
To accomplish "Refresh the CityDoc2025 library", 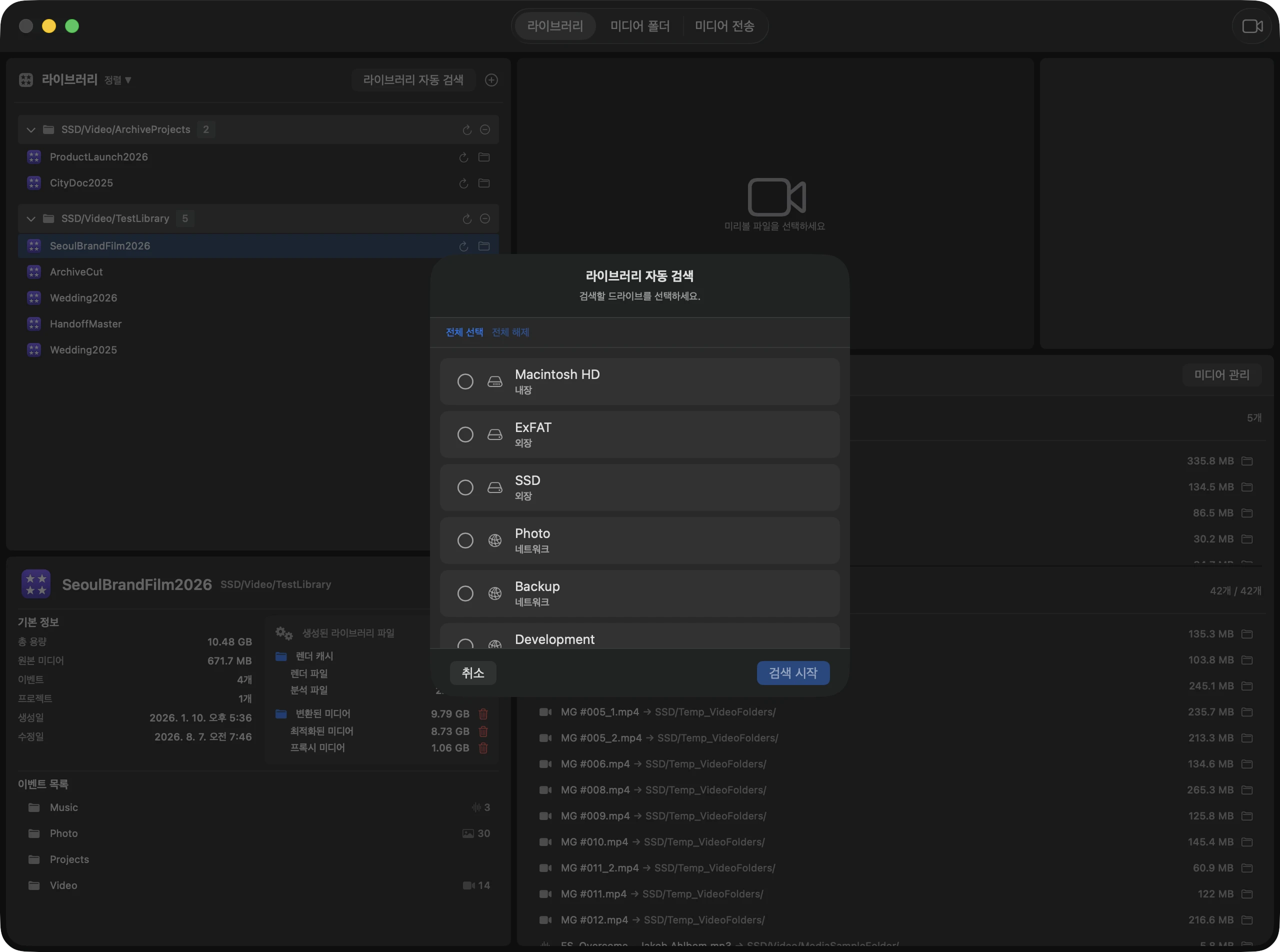I will click(463, 183).
